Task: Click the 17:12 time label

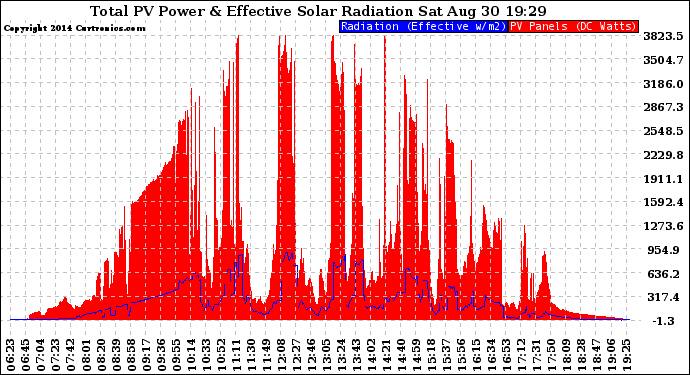Action: tap(521, 354)
